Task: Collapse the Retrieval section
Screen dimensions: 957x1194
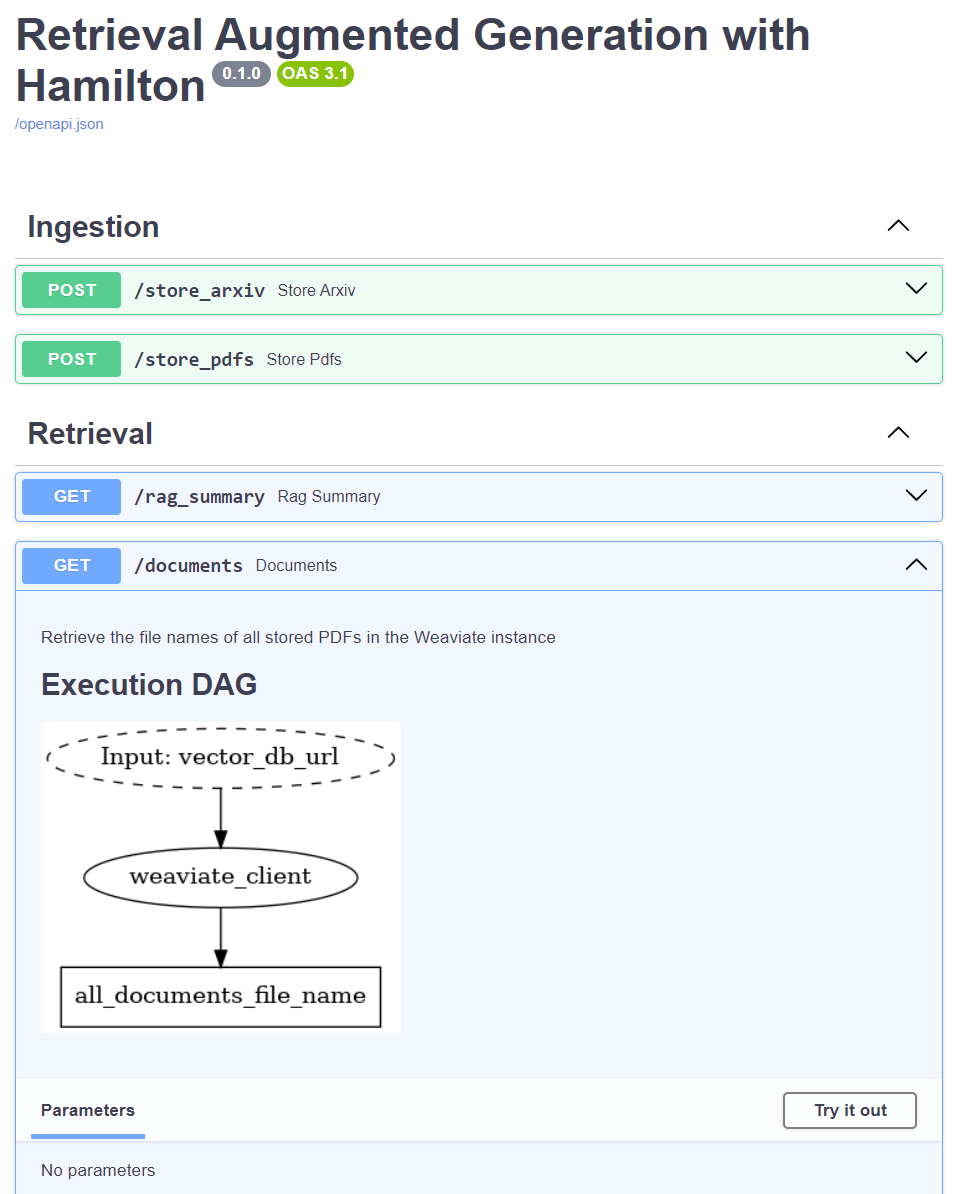Action: 897,433
